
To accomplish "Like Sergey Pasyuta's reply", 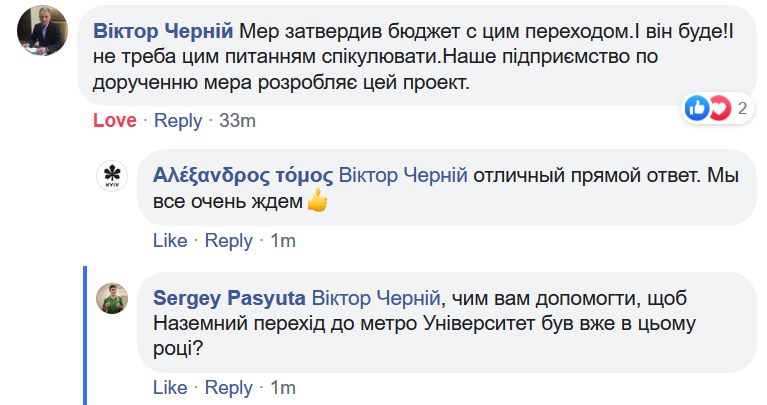I will click(x=170, y=387).
